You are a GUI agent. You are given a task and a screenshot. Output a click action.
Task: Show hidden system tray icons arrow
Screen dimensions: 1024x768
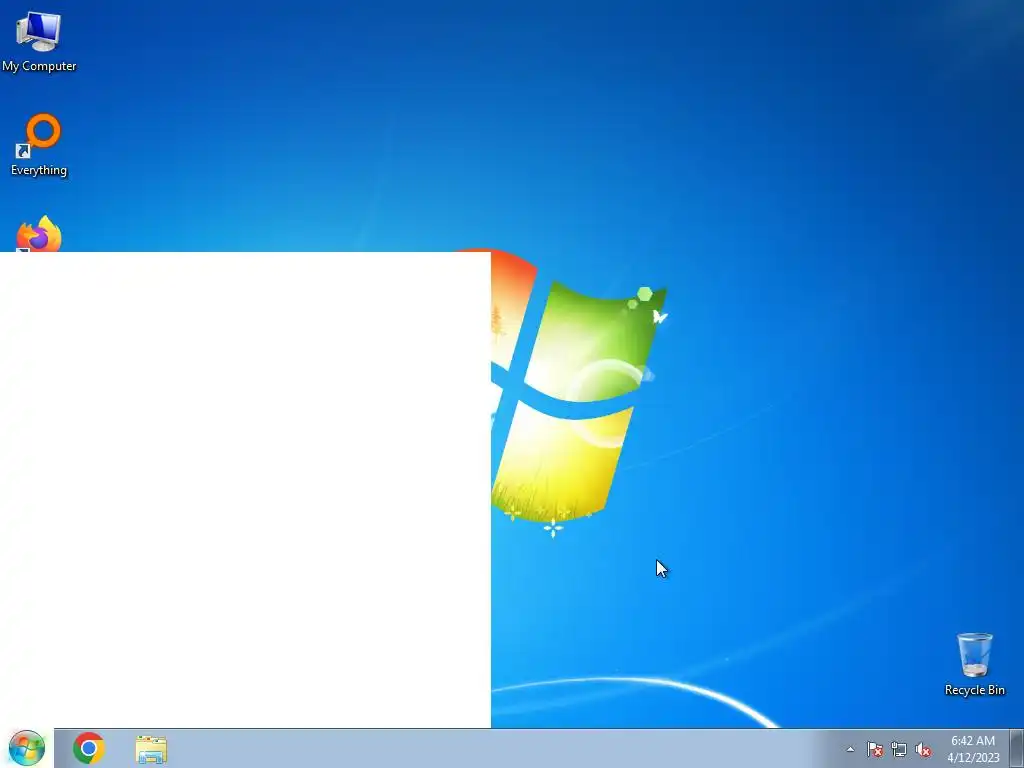click(850, 749)
